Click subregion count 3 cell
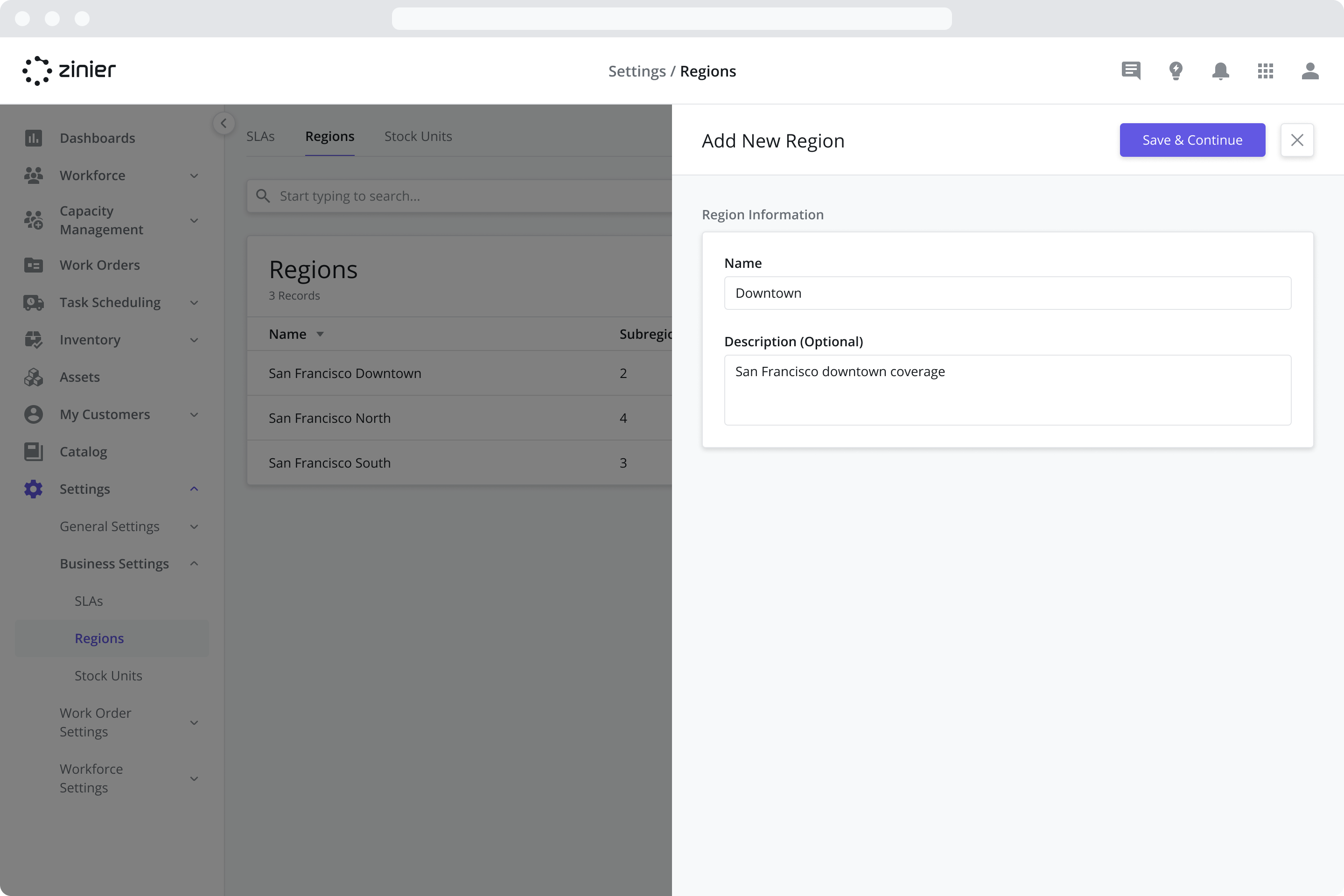Screen dimensions: 1344x896 623,463
